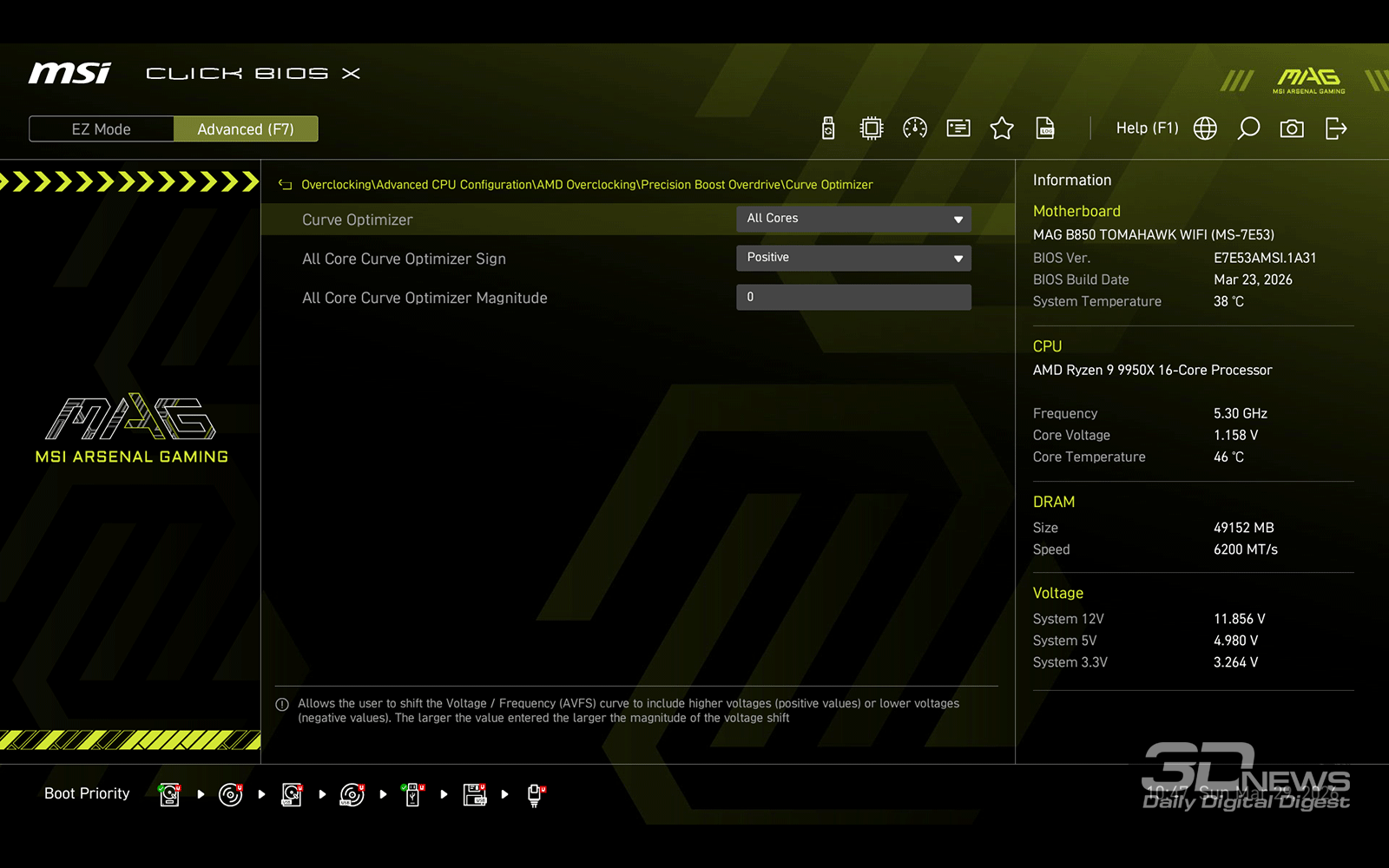Select the USB floppy boot priority device

474,794
